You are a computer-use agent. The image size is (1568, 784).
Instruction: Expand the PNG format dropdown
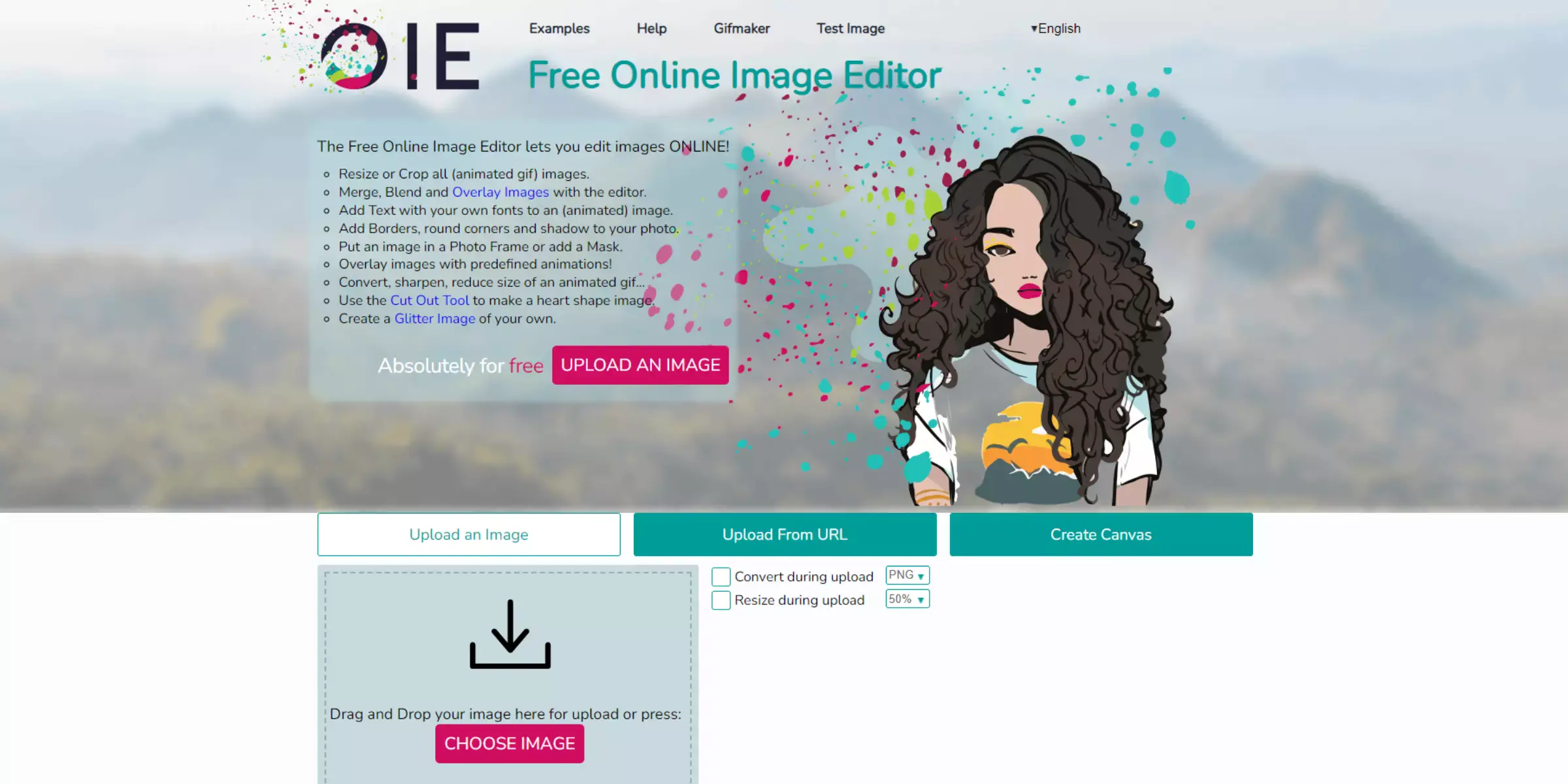click(x=906, y=575)
